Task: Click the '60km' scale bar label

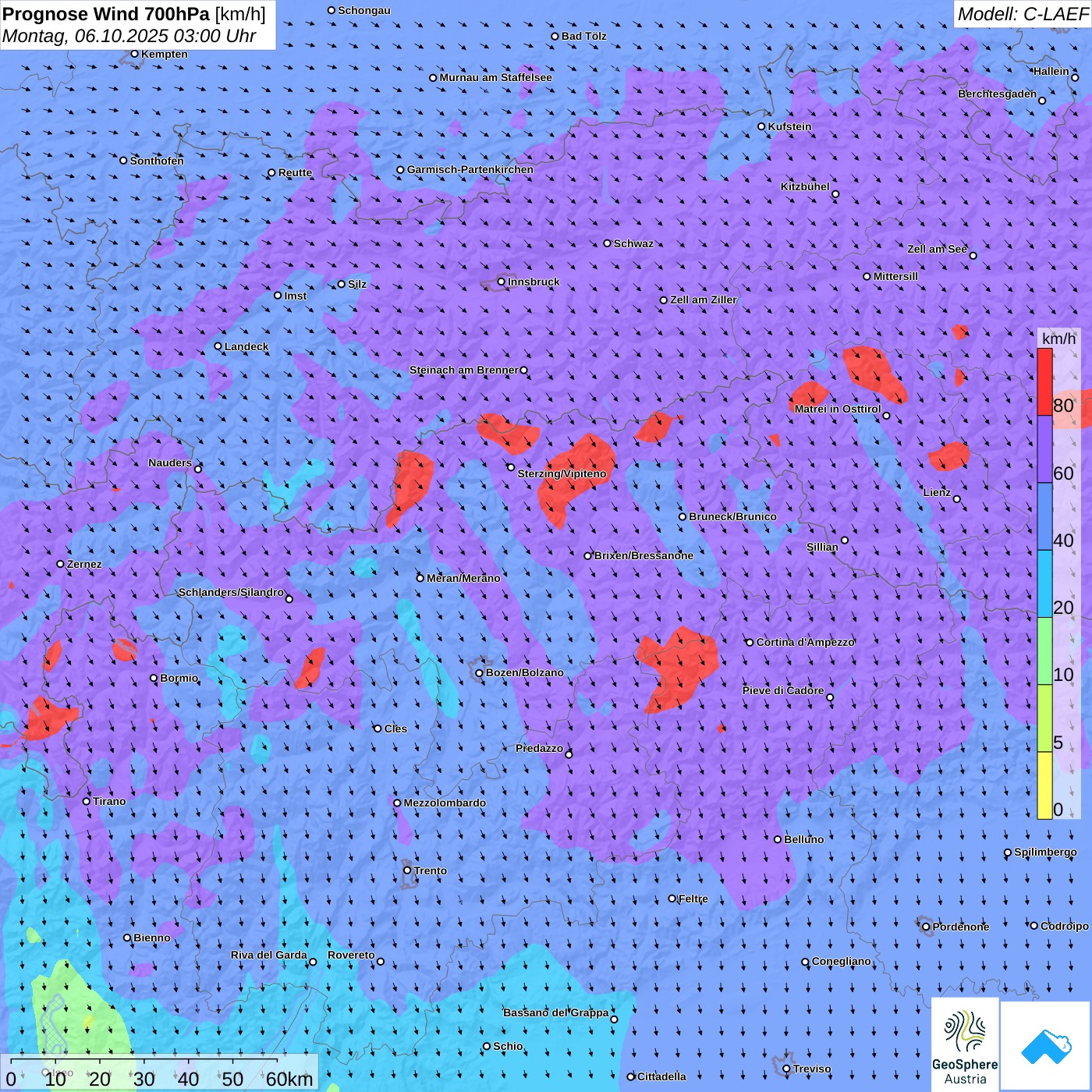Action: (x=289, y=1079)
